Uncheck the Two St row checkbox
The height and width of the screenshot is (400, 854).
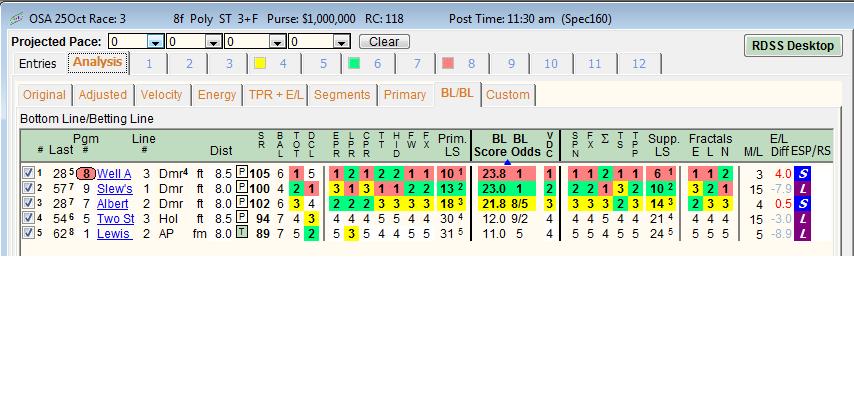(x=28, y=219)
